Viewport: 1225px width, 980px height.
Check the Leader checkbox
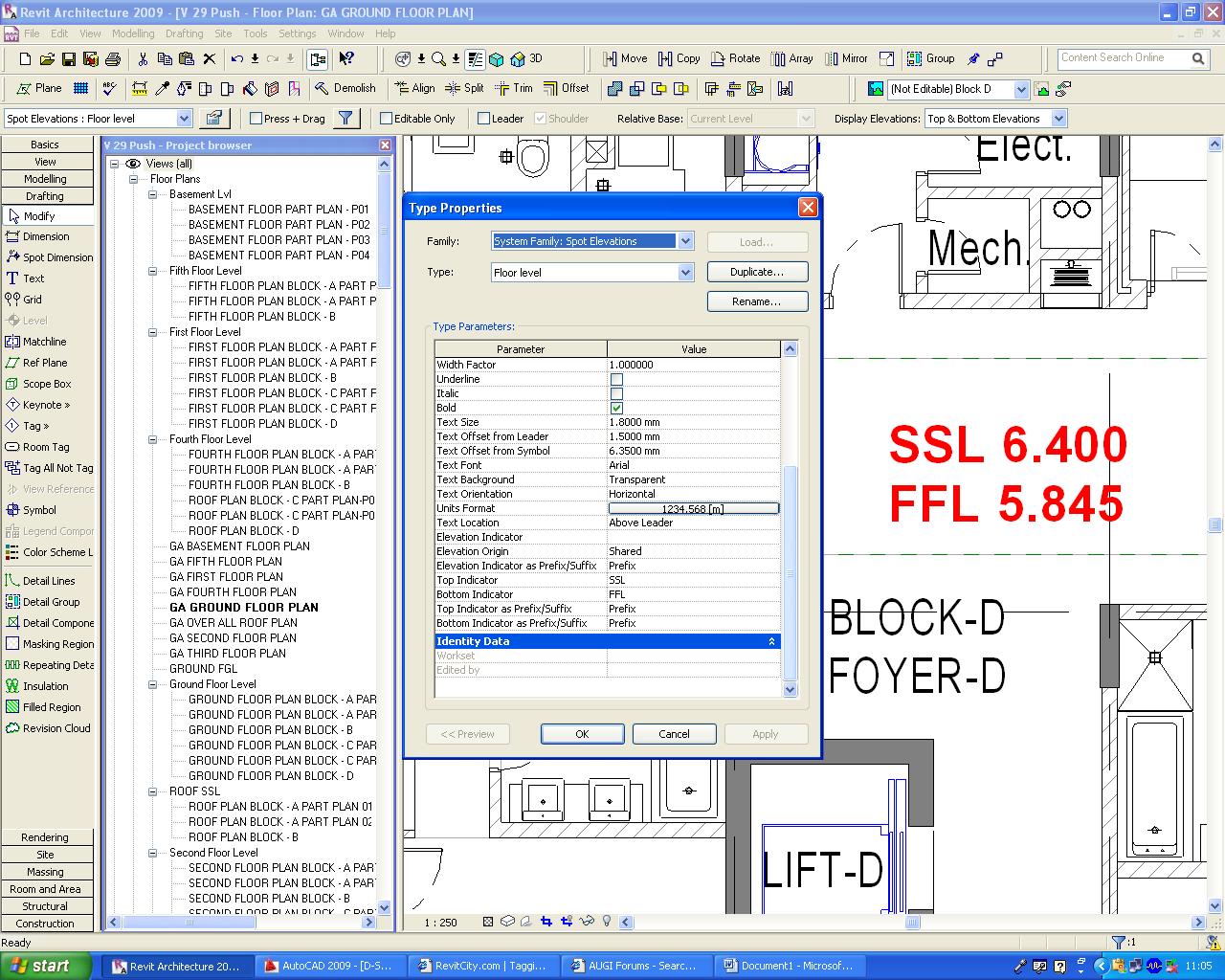(x=484, y=119)
